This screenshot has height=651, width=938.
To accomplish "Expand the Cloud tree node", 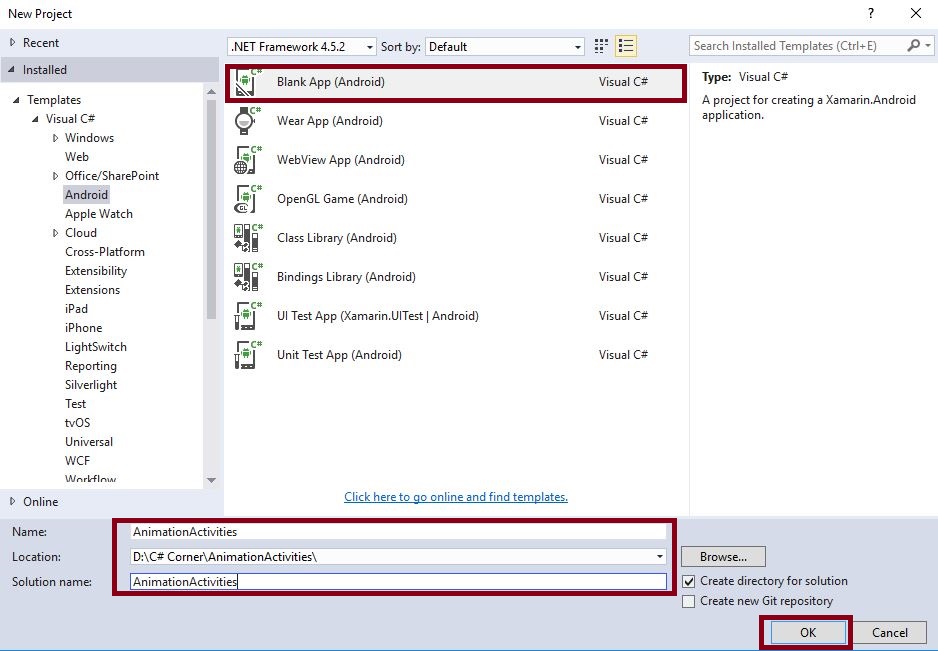I will point(55,233).
